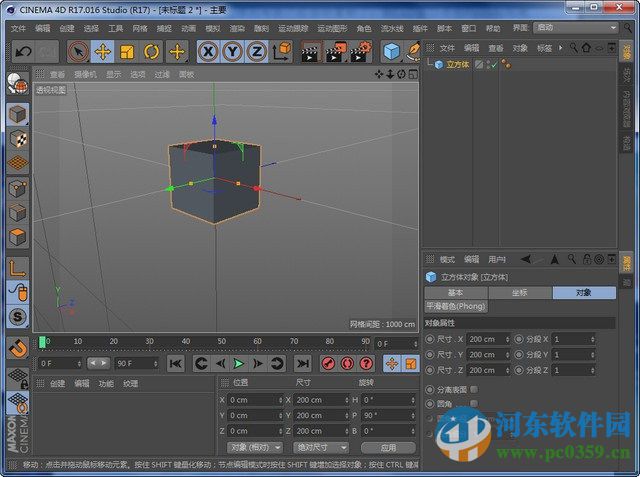640x477 pixels.
Task: Click the green timeline playhead at frame 0
Action: coord(42,342)
